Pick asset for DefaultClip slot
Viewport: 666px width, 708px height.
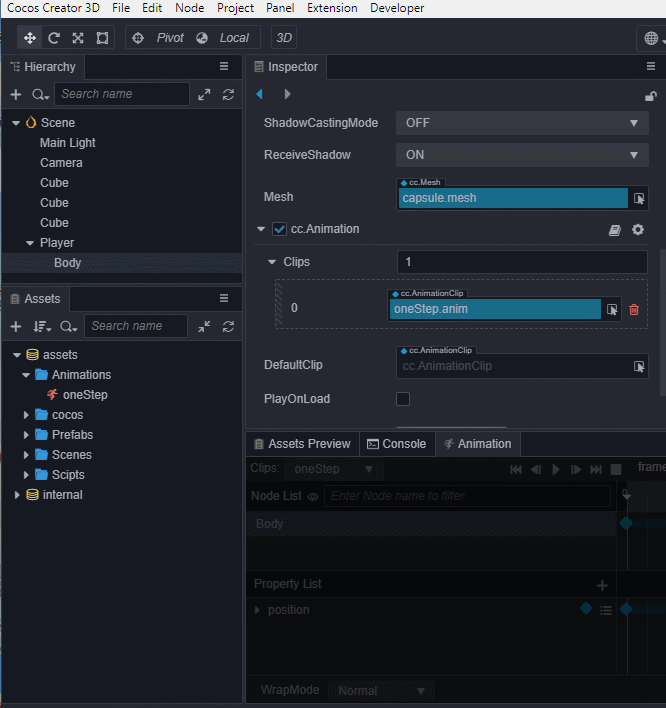(x=639, y=366)
